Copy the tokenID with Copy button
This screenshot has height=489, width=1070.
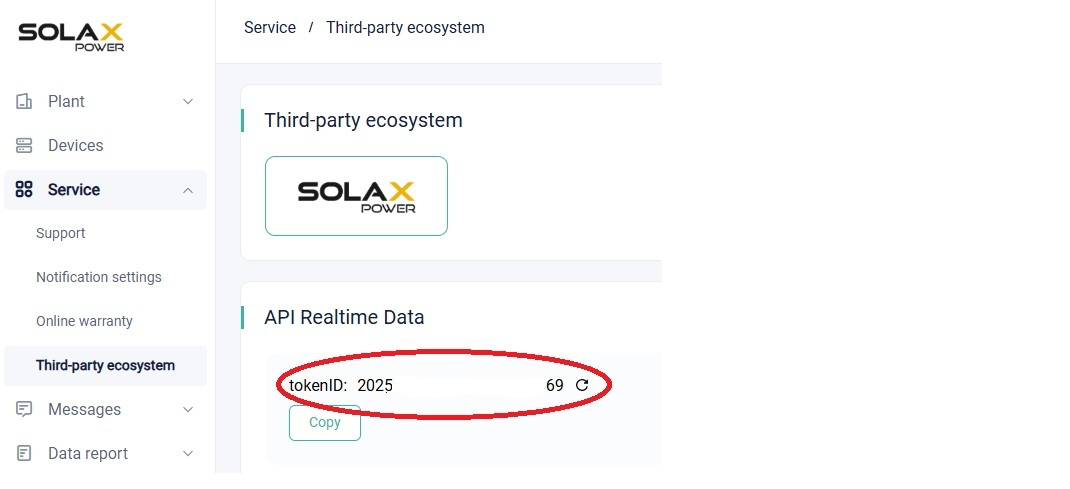(x=325, y=423)
